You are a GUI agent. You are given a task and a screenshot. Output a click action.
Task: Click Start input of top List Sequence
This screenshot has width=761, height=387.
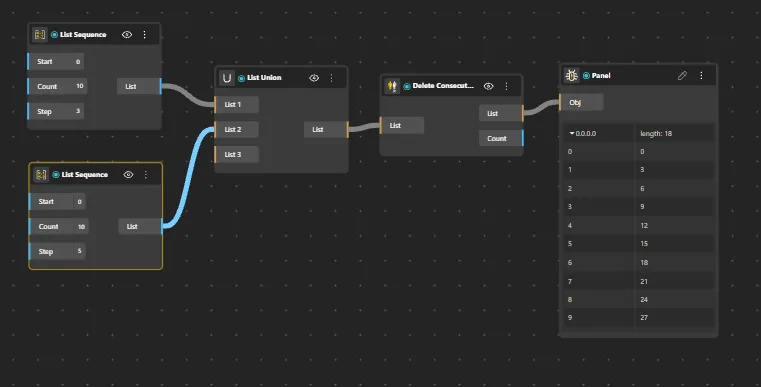55,61
